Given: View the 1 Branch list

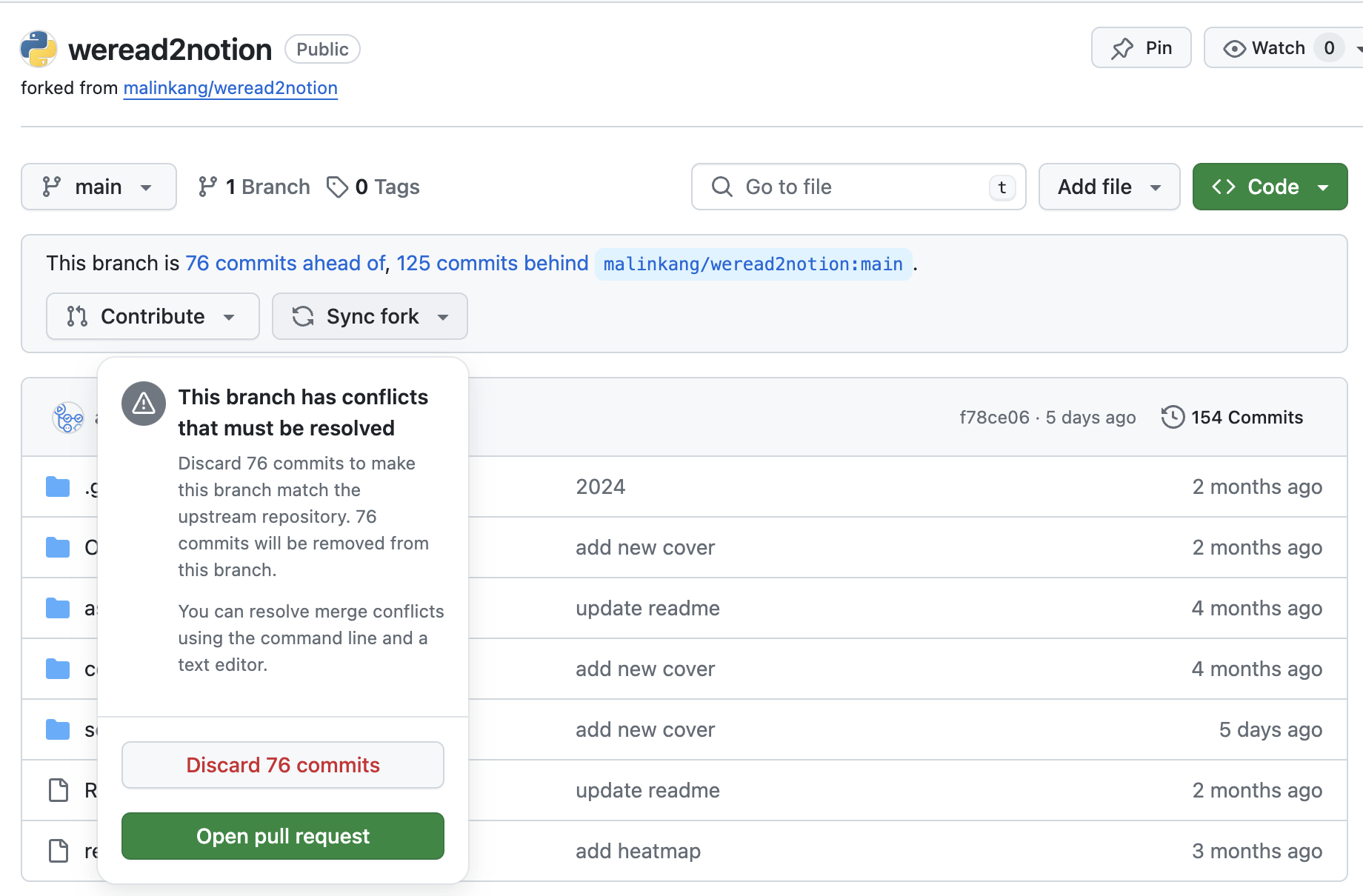Looking at the screenshot, I should pos(254,187).
